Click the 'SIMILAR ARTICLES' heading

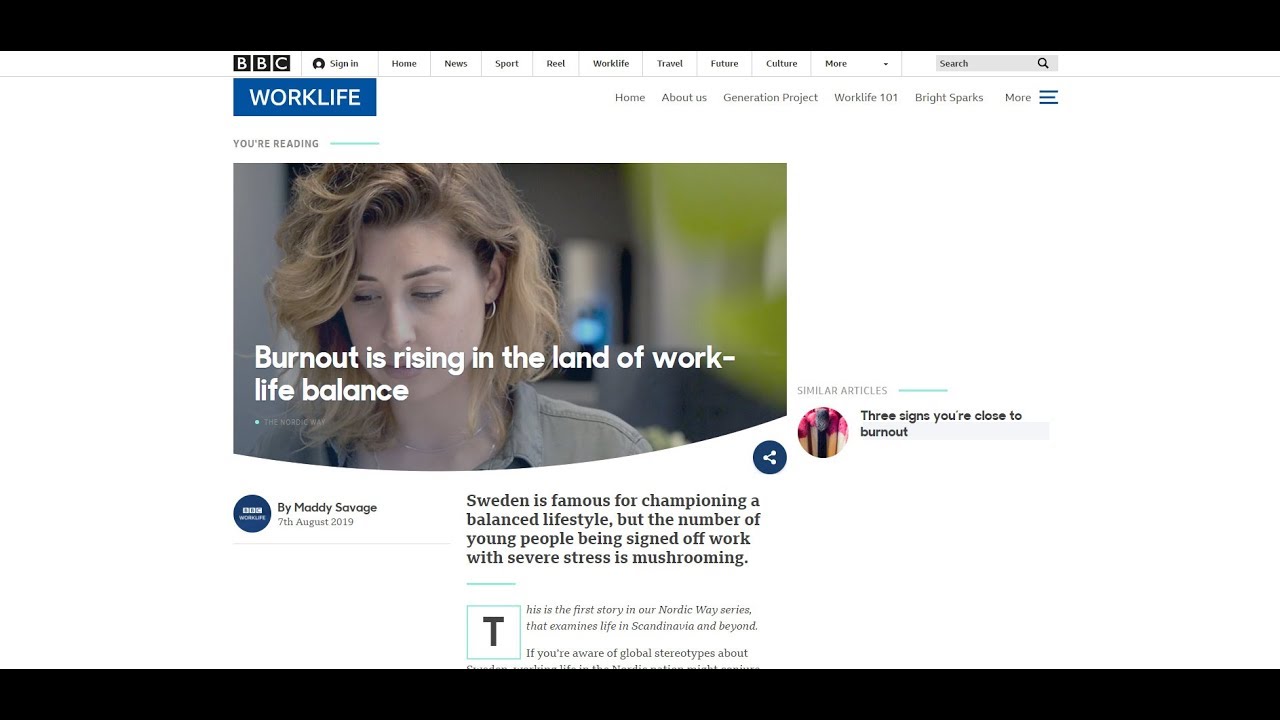(842, 391)
